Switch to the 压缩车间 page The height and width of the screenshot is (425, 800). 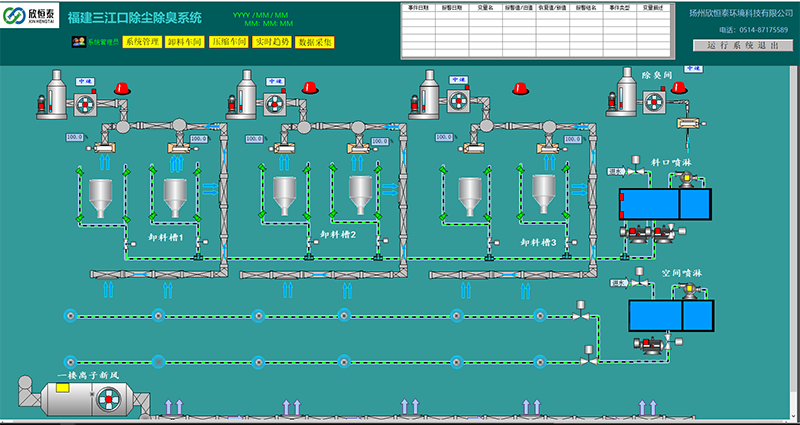tap(229, 42)
